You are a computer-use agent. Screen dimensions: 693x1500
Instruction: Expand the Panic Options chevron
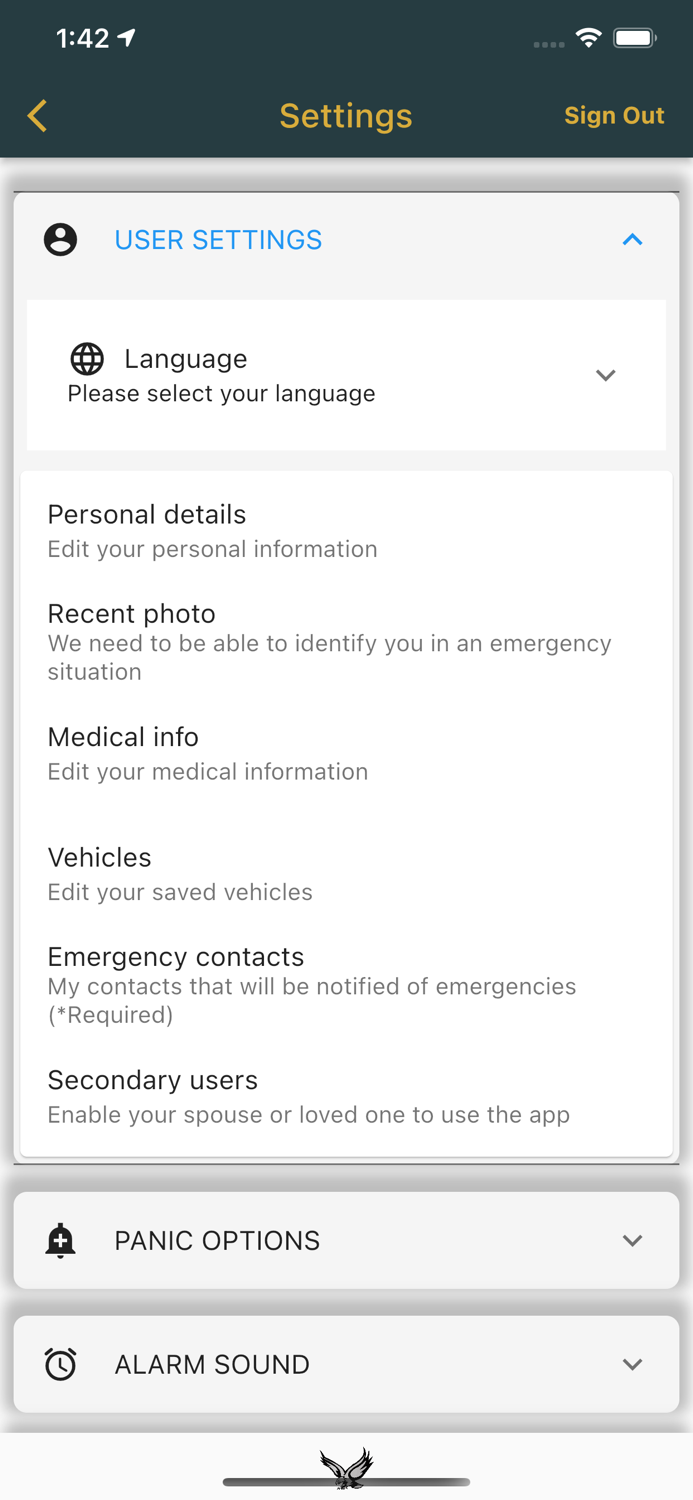tap(632, 1240)
